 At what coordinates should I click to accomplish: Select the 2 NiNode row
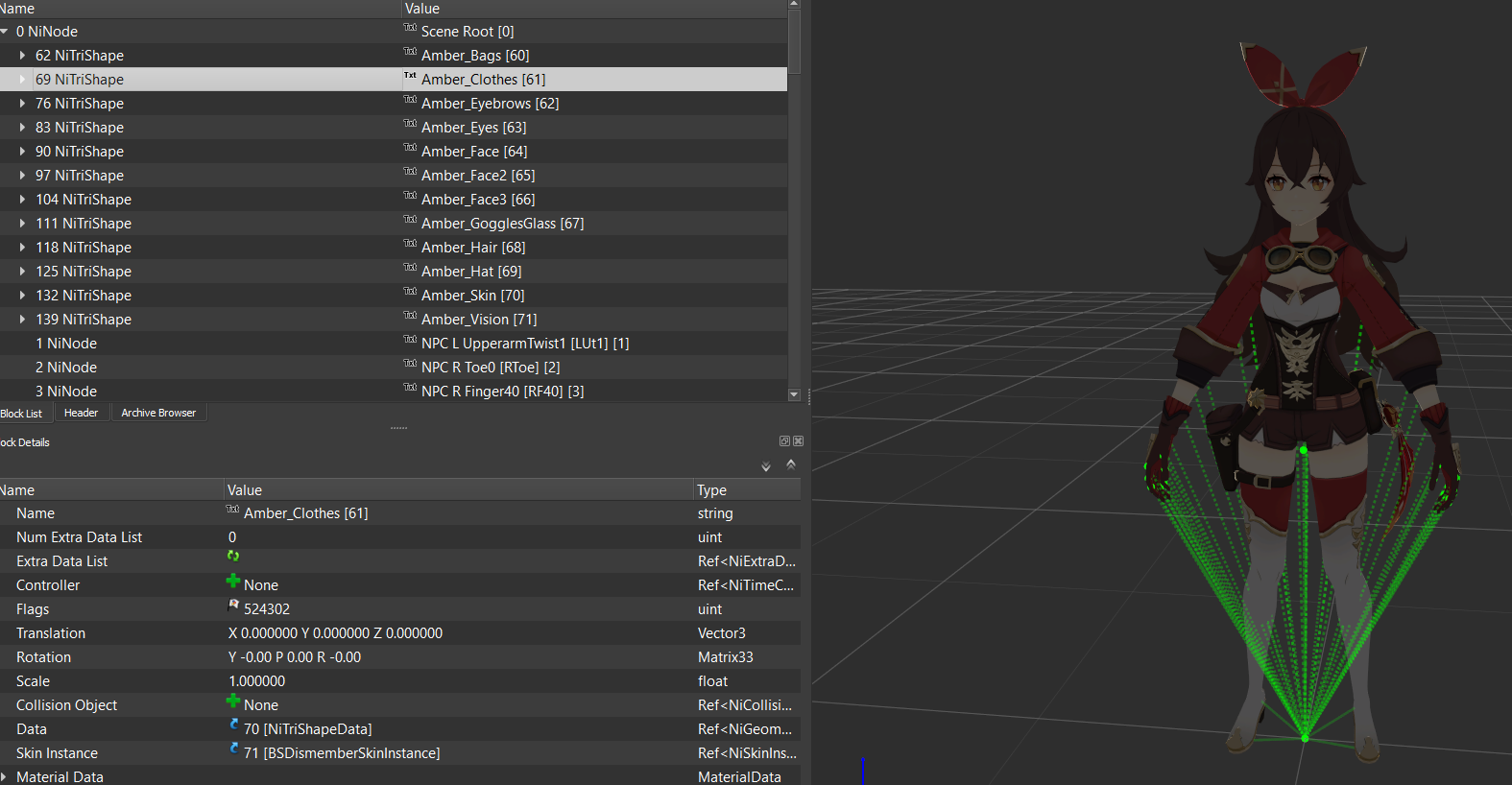point(394,368)
